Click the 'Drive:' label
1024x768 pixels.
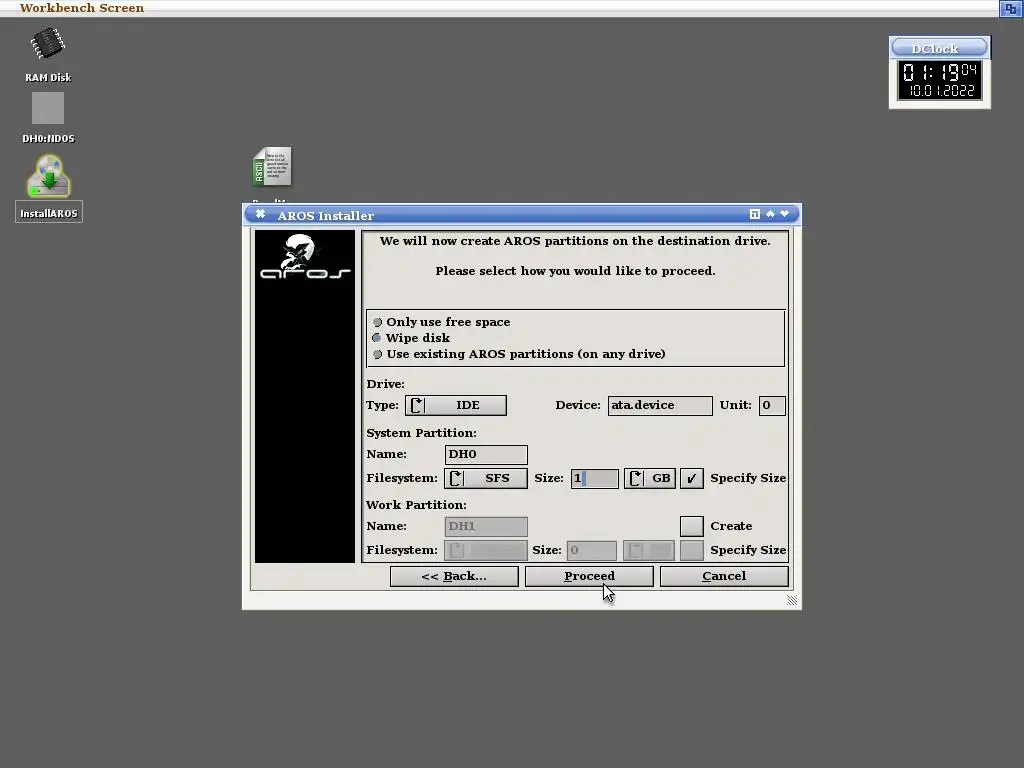pos(385,384)
